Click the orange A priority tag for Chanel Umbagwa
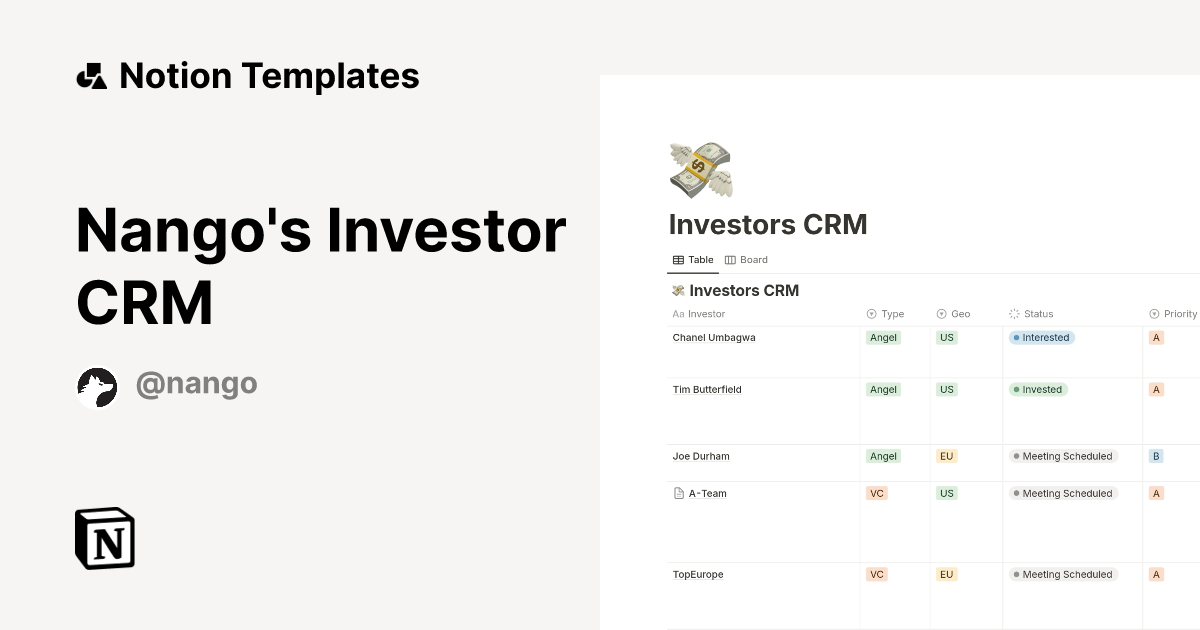This screenshot has width=1200, height=630. pos(1155,337)
